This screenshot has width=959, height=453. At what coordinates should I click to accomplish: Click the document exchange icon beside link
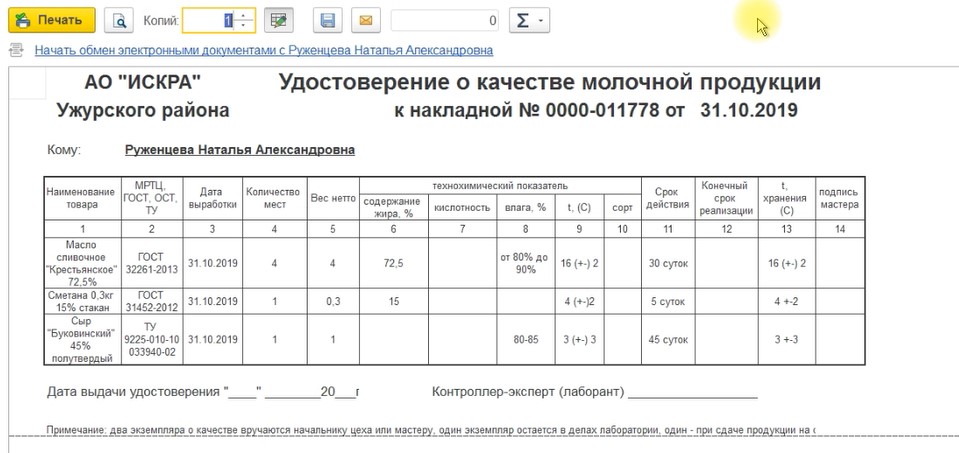tap(17, 50)
